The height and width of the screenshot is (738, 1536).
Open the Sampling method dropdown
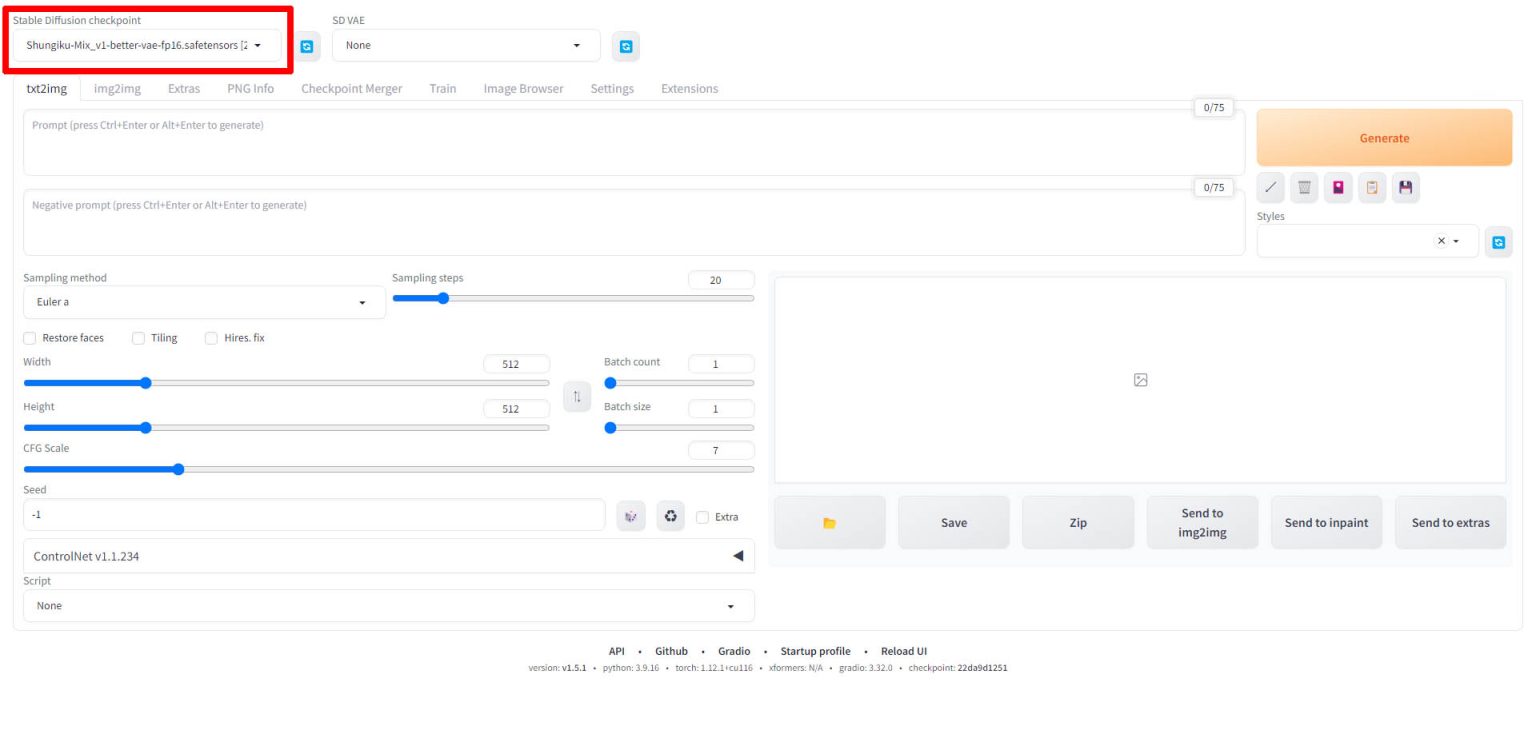204,302
